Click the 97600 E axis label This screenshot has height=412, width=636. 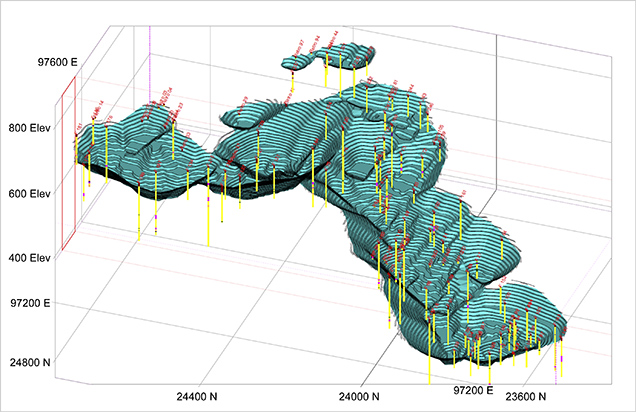pos(57,62)
